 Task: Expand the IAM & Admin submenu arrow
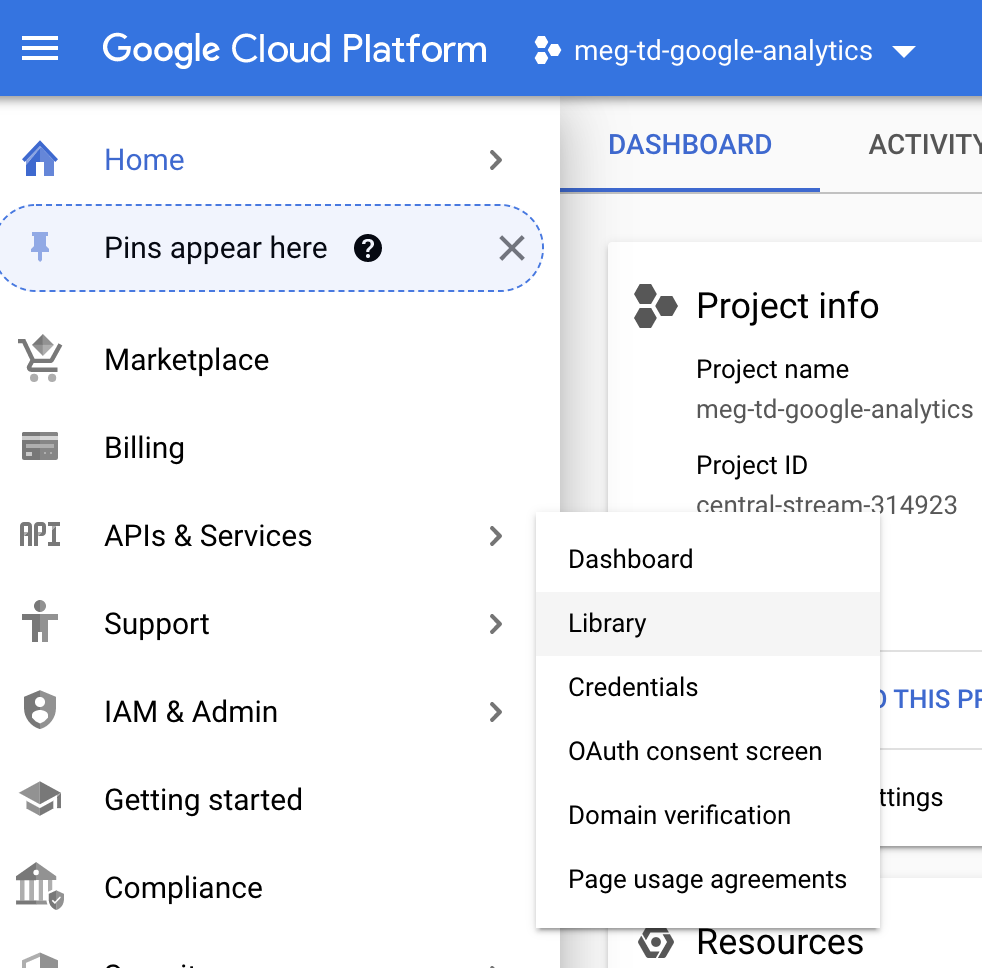(x=495, y=712)
